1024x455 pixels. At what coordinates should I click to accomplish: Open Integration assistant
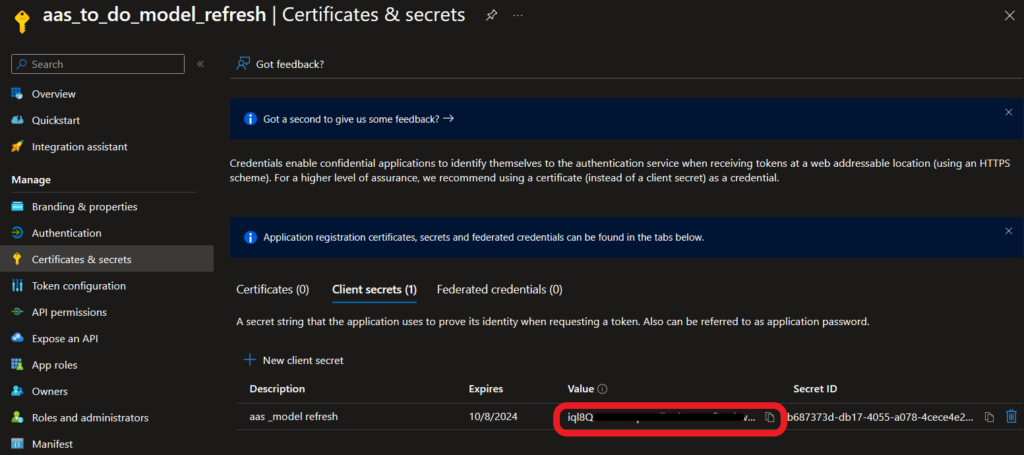tap(80, 147)
